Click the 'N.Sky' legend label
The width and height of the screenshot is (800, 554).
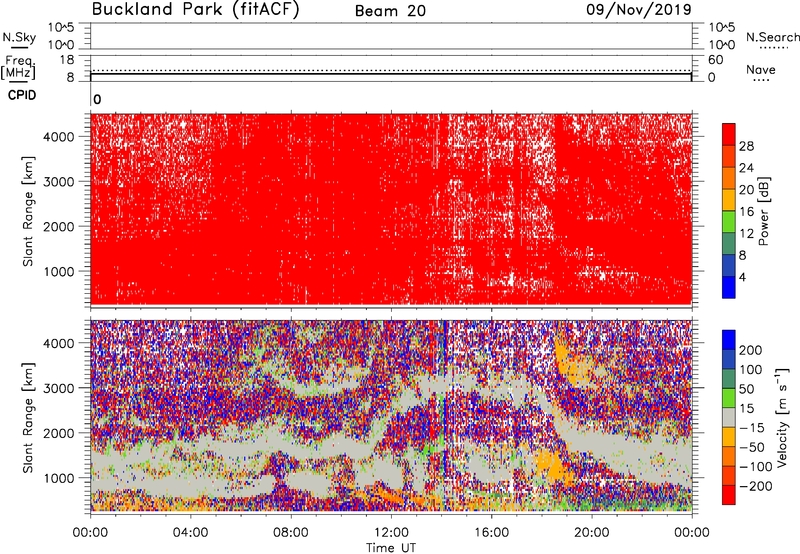19,37
